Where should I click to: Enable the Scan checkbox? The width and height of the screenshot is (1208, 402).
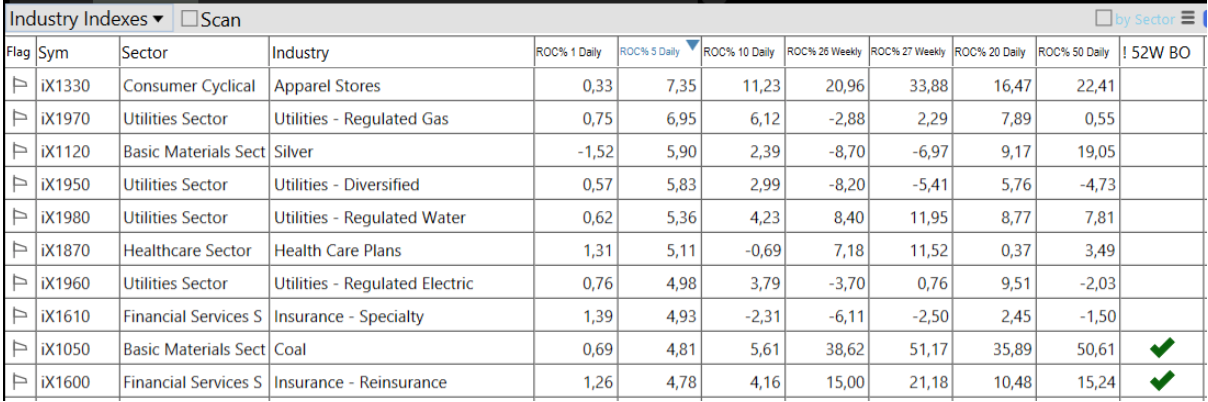pos(190,19)
